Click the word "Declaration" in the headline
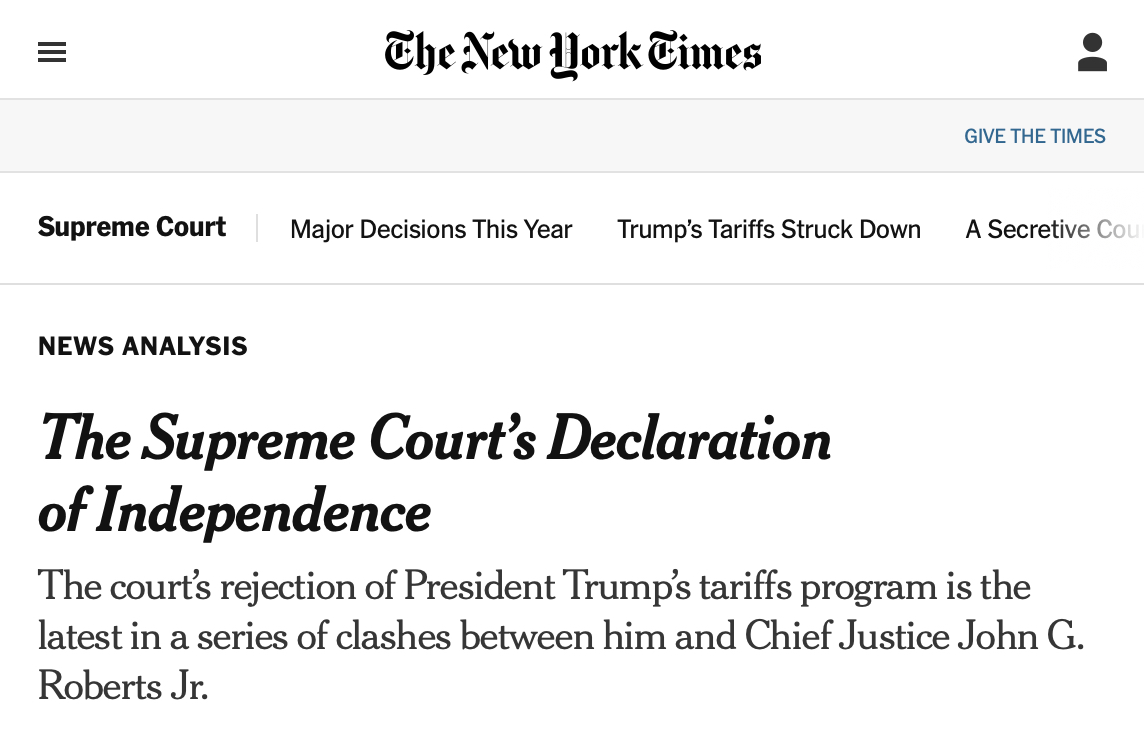The width and height of the screenshot is (1144, 746). tap(689, 440)
